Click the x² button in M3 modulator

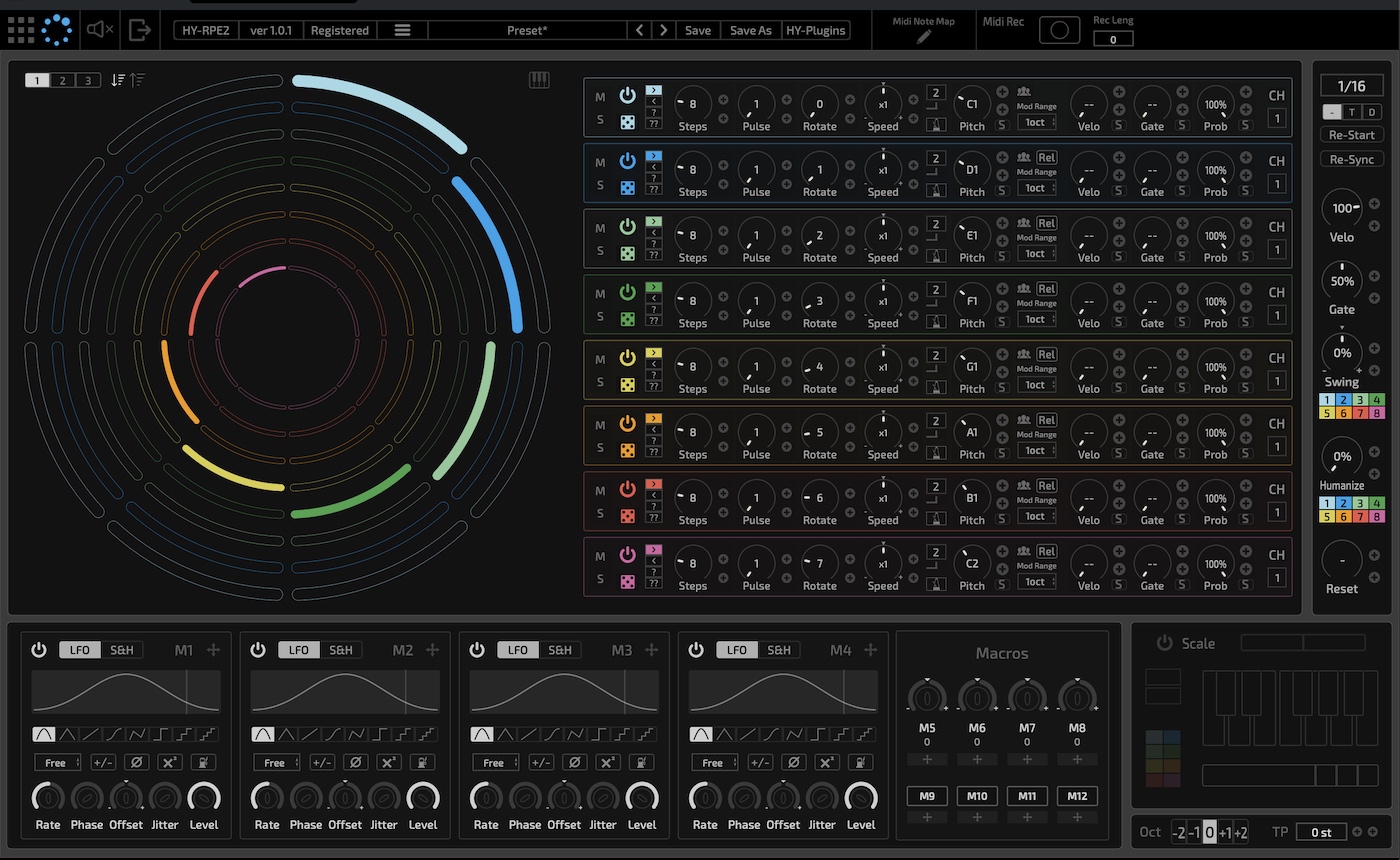pos(607,762)
